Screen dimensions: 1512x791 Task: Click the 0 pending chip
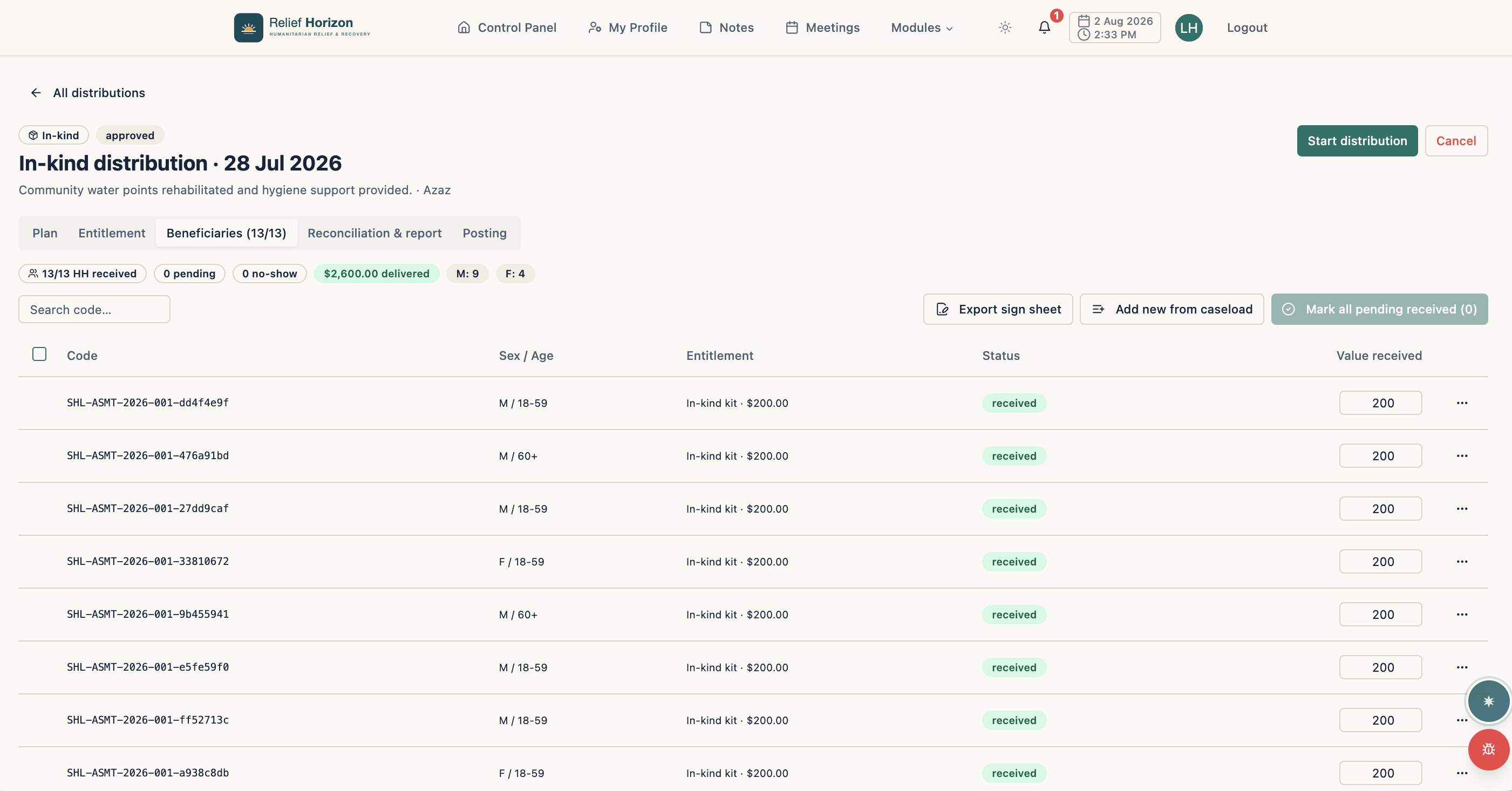coord(189,274)
